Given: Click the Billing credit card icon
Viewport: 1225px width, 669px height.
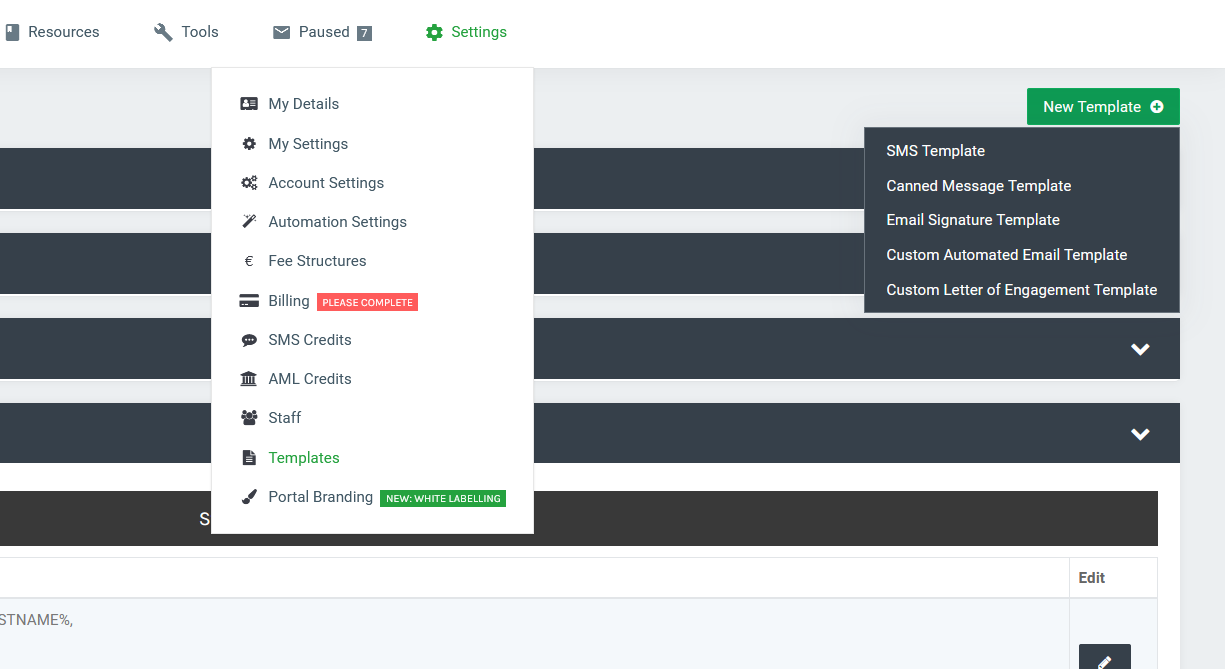Looking at the screenshot, I should [x=249, y=301].
